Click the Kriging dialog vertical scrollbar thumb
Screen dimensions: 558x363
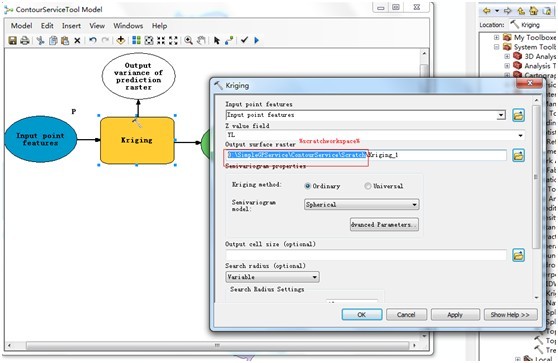point(536,176)
